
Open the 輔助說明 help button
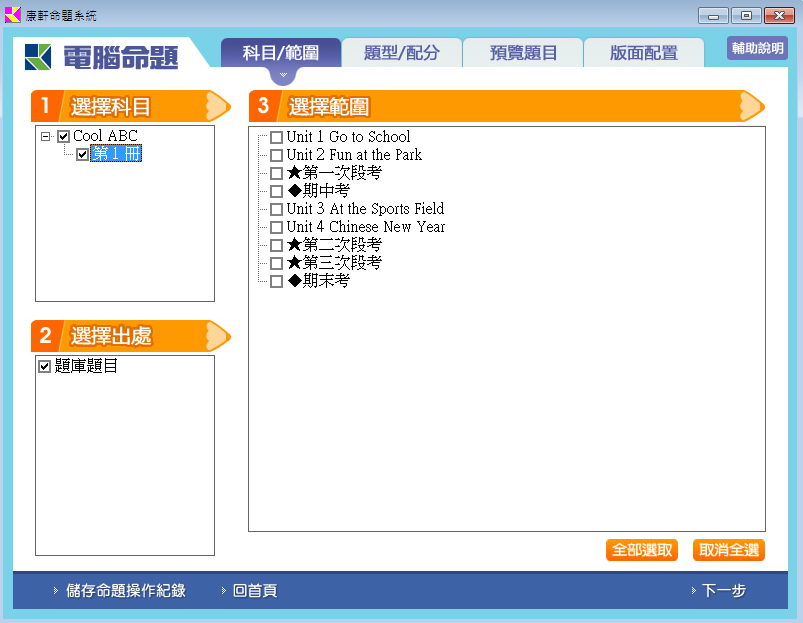point(757,48)
